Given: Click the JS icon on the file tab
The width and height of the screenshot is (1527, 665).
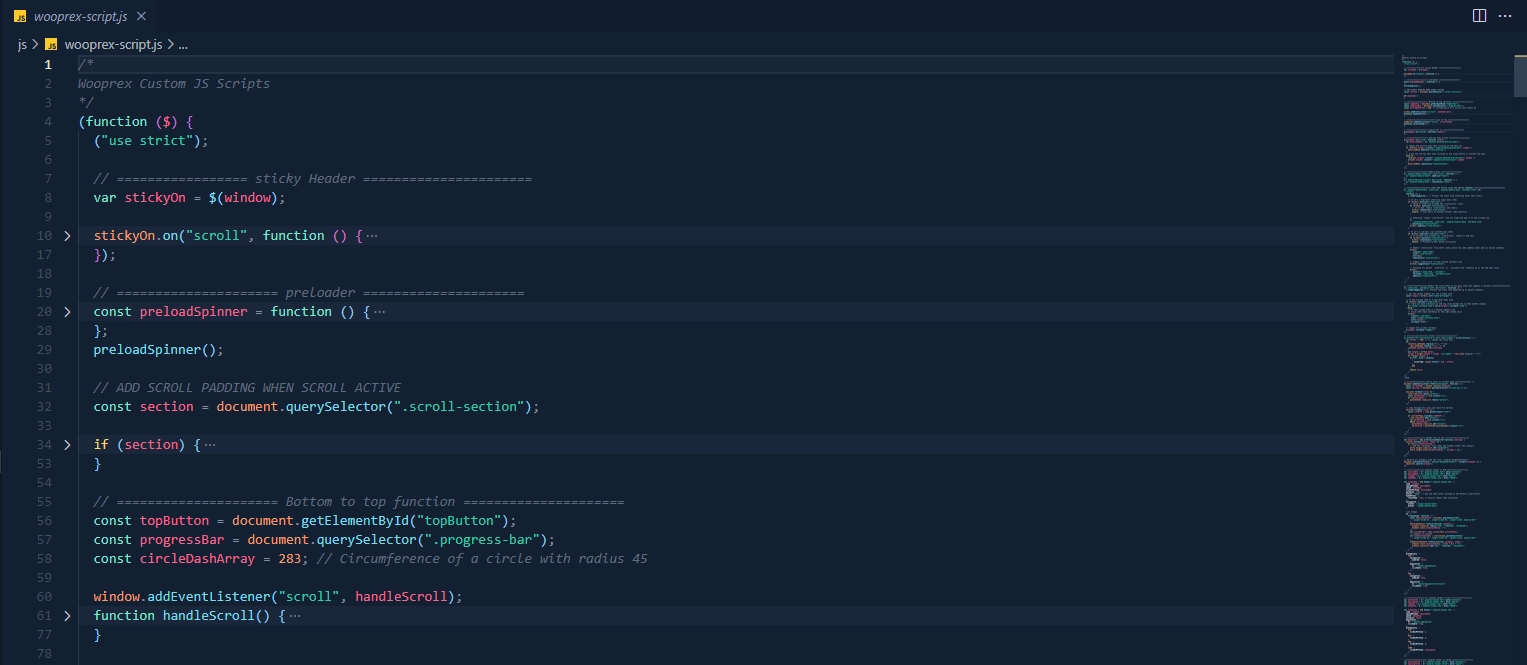Looking at the screenshot, I should (20, 17).
